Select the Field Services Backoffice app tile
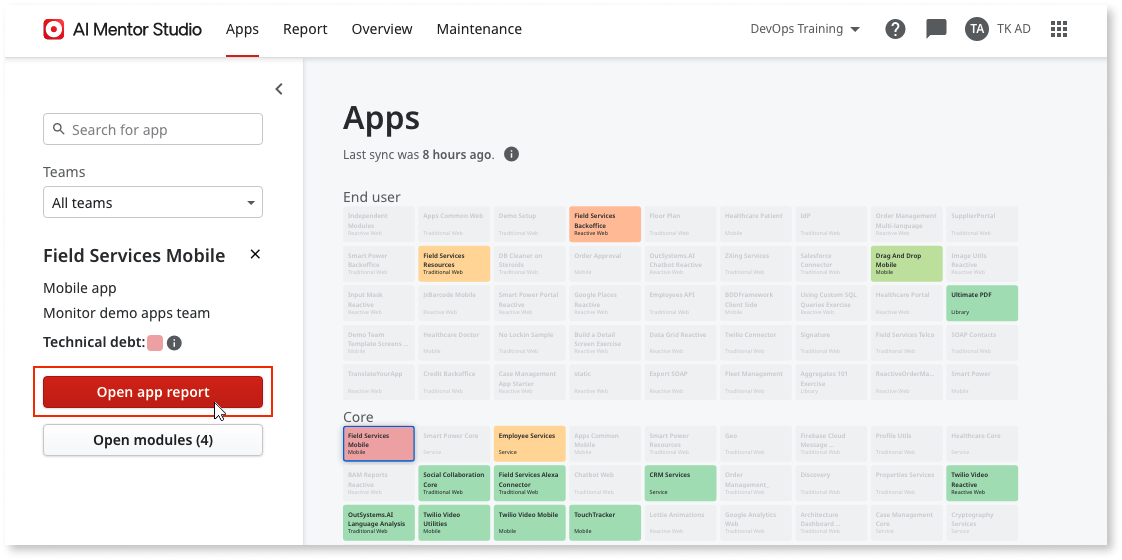Screen dimensions: 1122x560 (x=605, y=224)
